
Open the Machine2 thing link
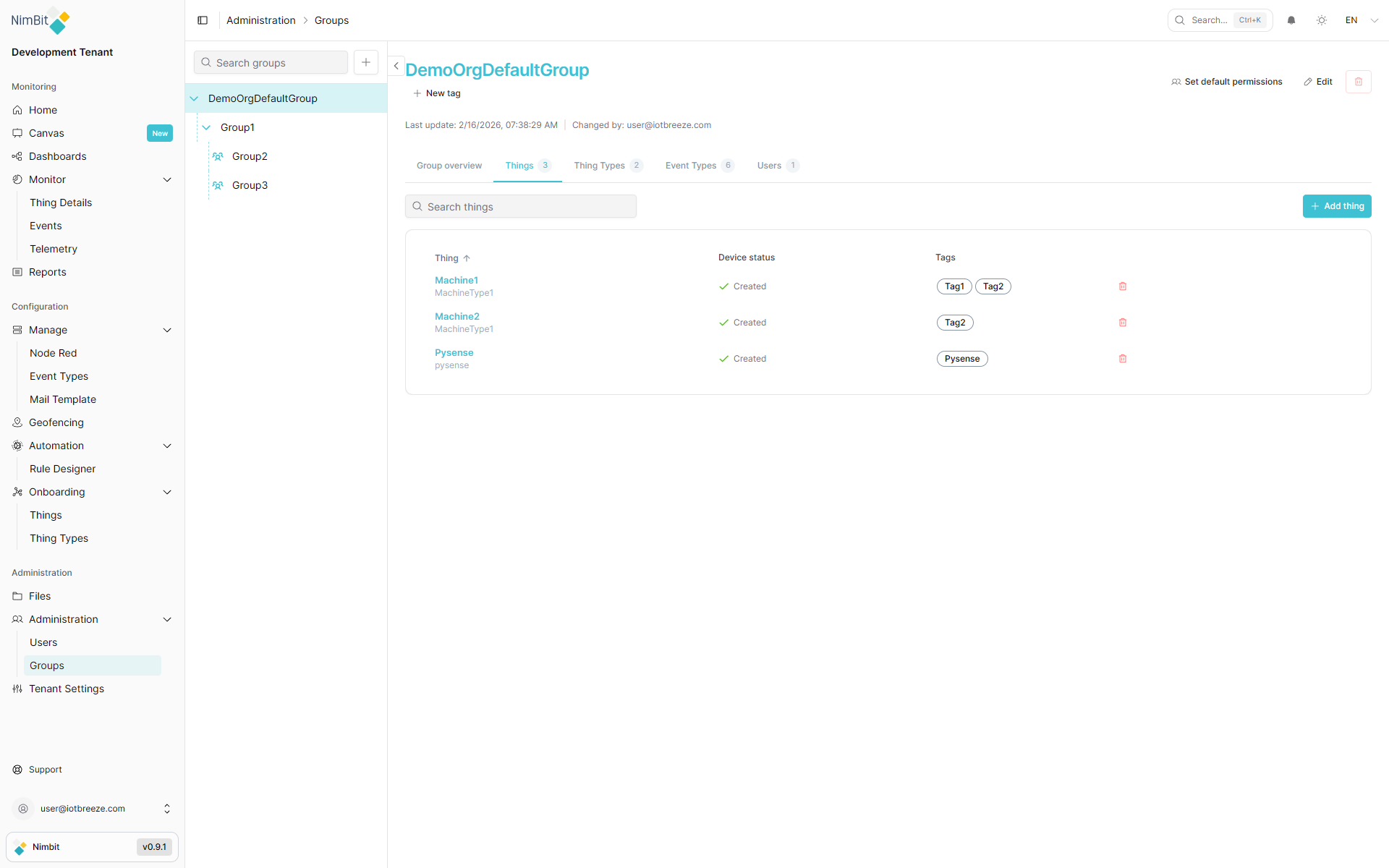coord(456,316)
